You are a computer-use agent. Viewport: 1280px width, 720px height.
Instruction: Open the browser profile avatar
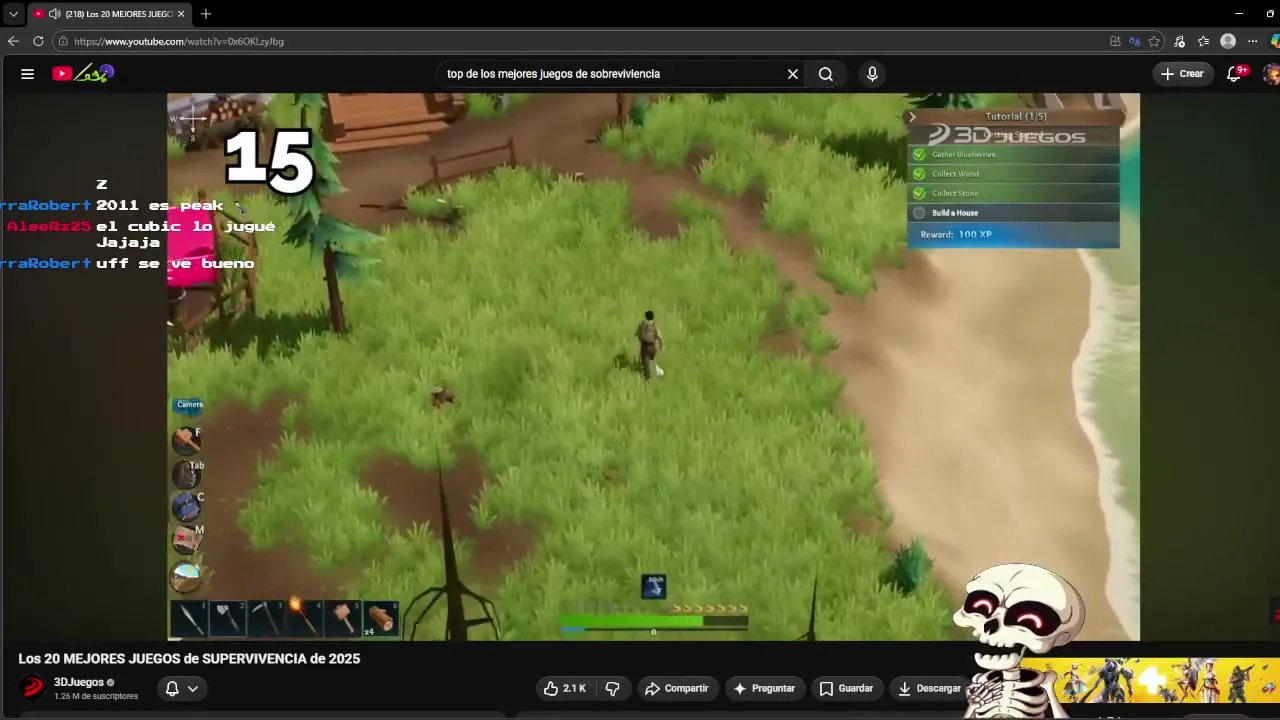[1228, 41]
